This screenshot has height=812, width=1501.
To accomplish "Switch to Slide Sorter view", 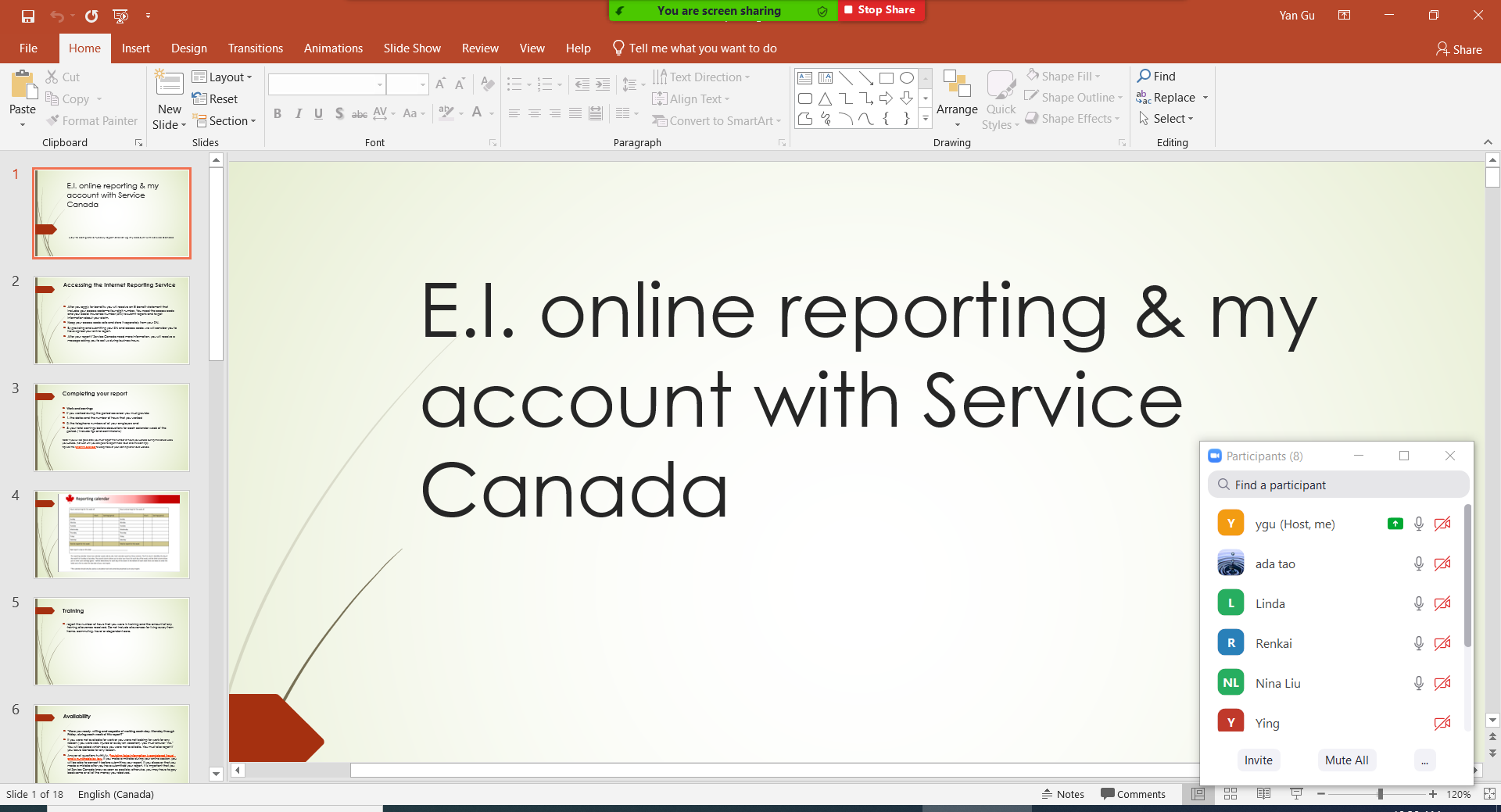I will tap(1231, 794).
